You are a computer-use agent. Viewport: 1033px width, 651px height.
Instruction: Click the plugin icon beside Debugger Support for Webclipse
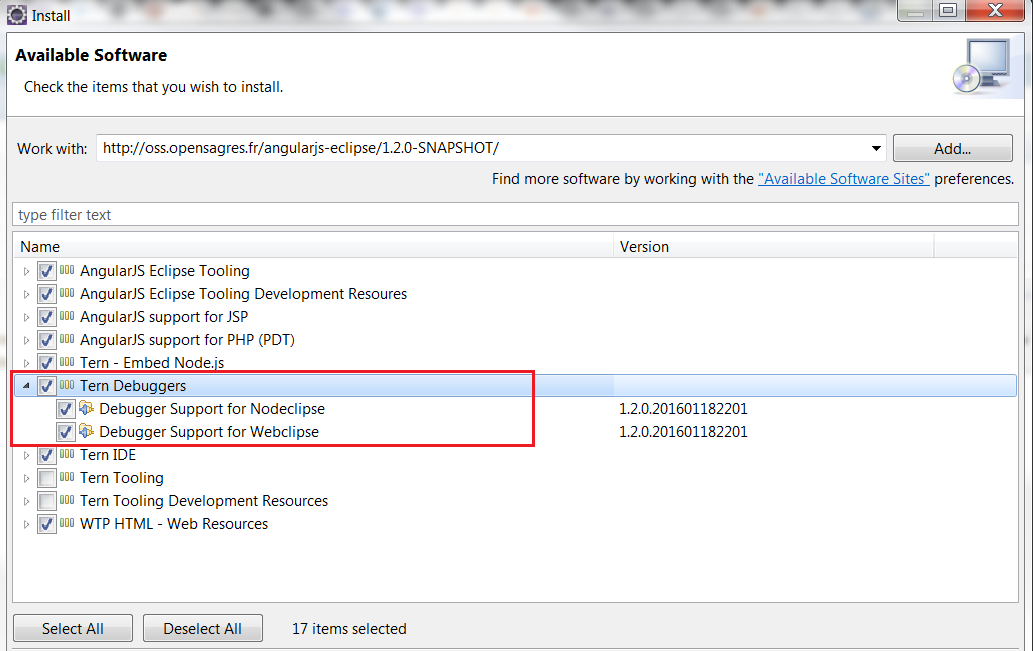pos(85,432)
